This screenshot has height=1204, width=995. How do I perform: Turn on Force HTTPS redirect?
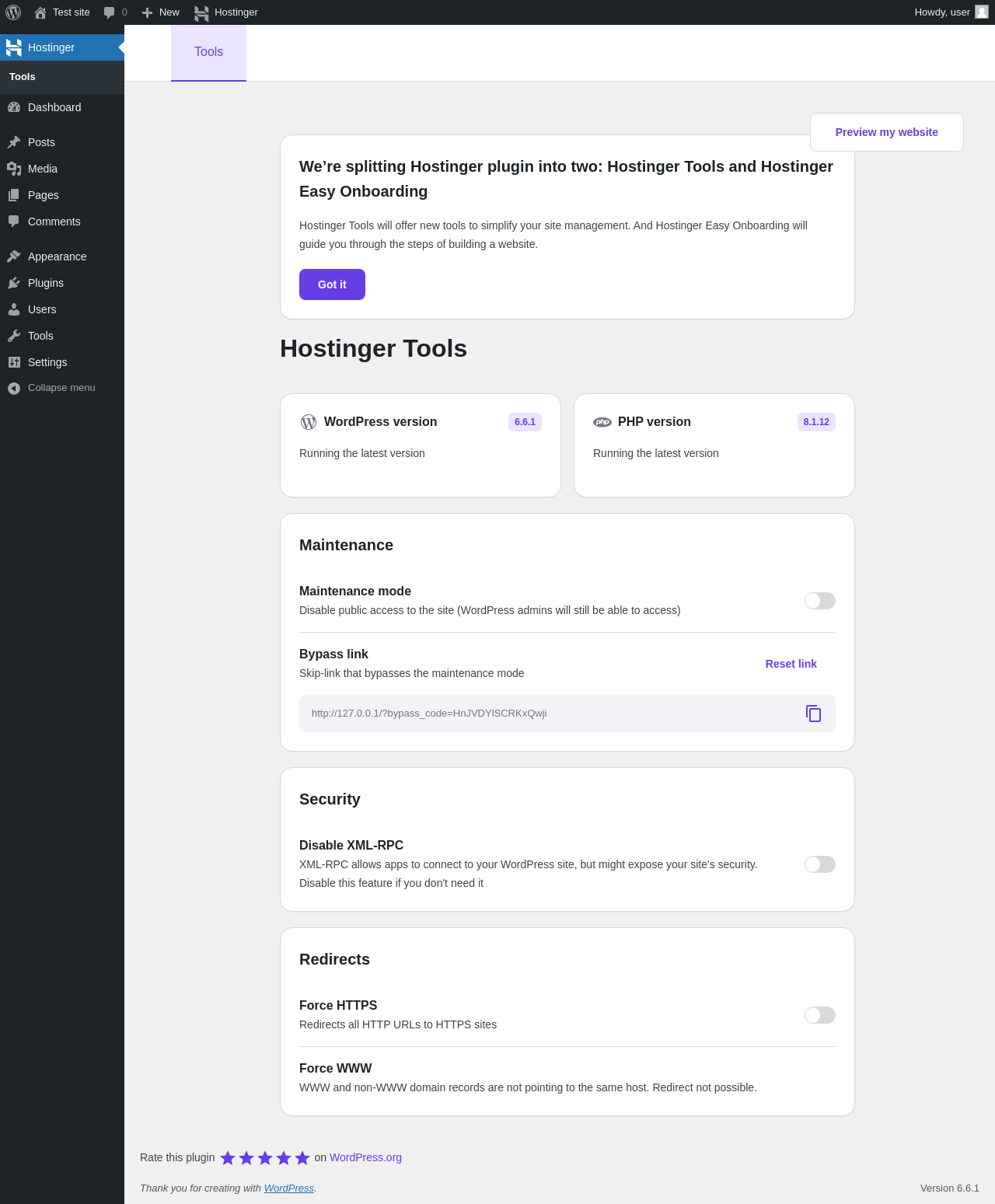(x=820, y=1015)
